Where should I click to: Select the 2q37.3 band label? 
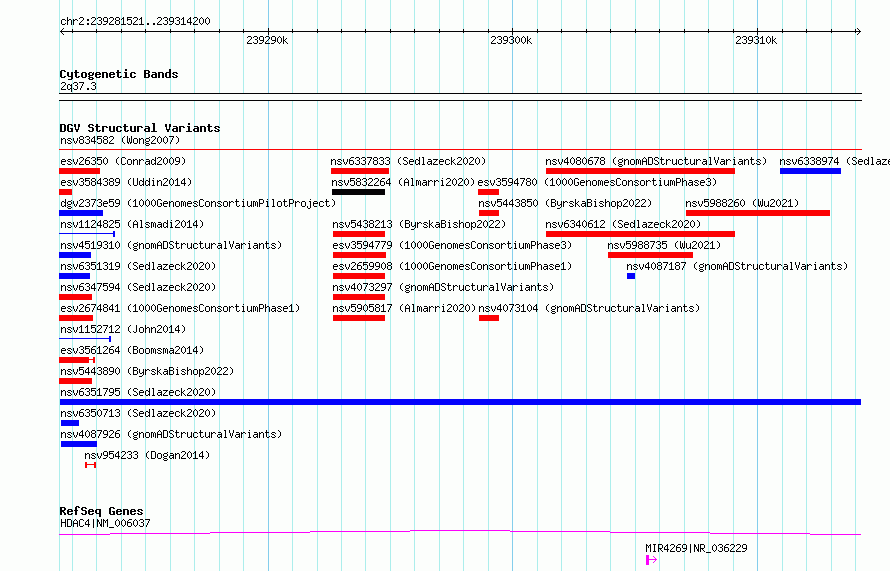click(78, 86)
